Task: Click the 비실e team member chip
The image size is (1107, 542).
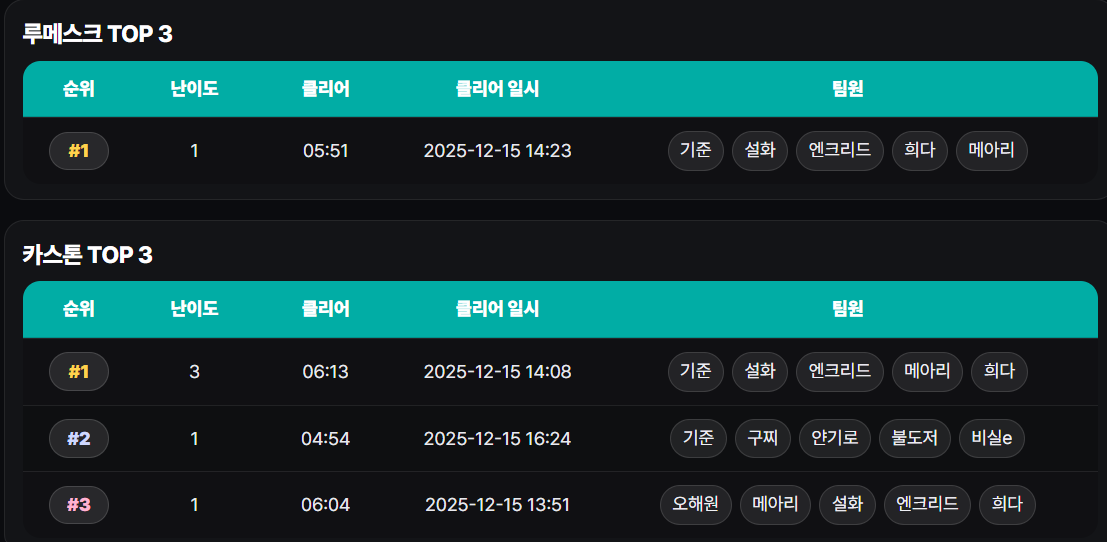Action: coord(992,438)
